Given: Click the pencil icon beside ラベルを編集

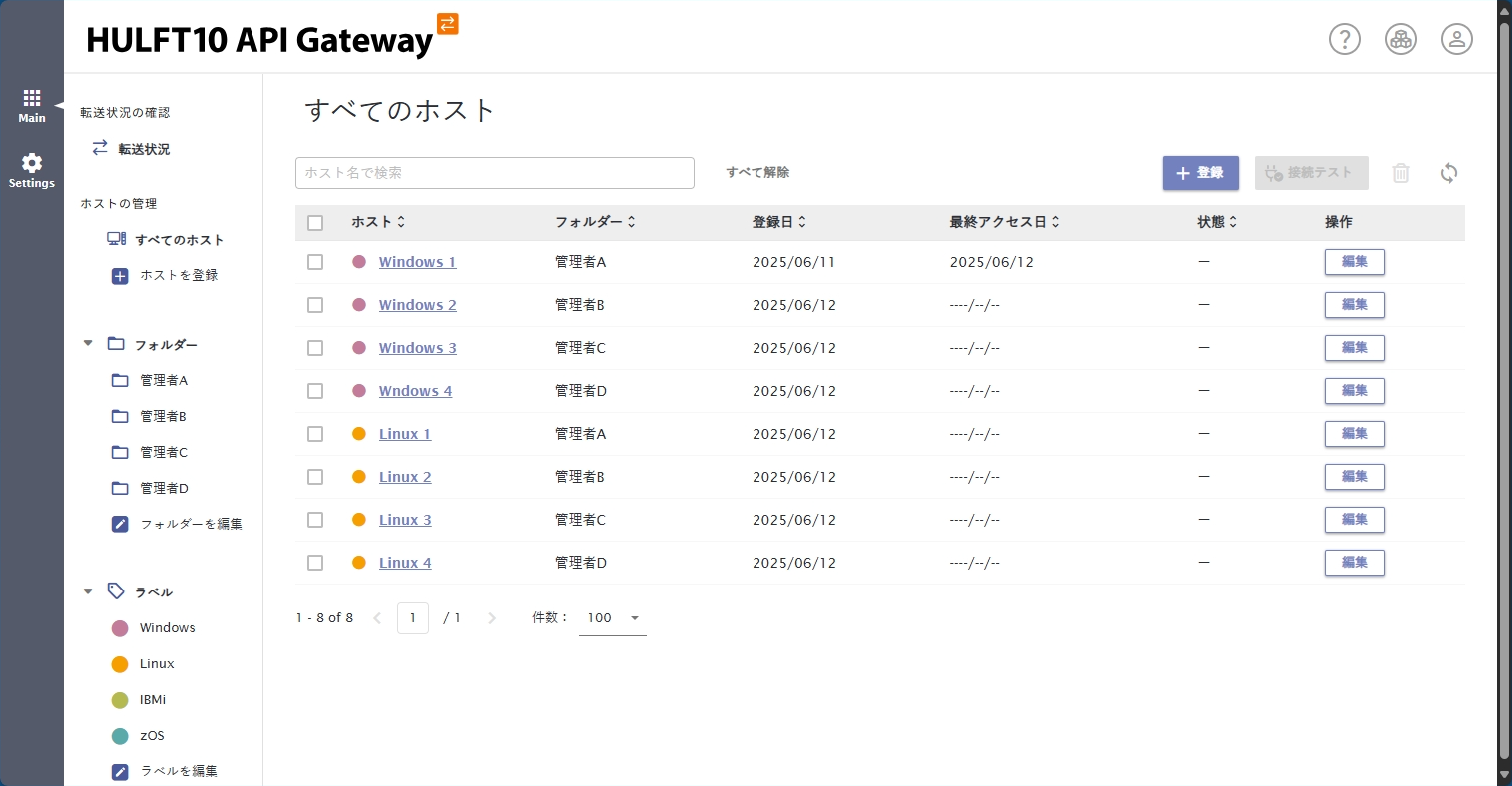Looking at the screenshot, I should click(120, 771).
